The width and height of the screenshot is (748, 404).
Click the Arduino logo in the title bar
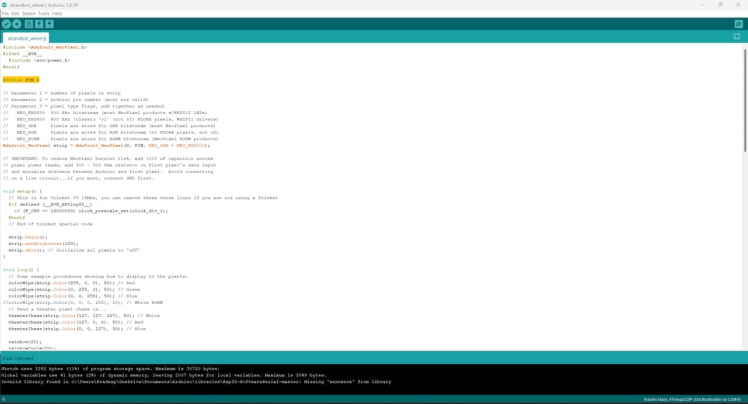point(4,5)
